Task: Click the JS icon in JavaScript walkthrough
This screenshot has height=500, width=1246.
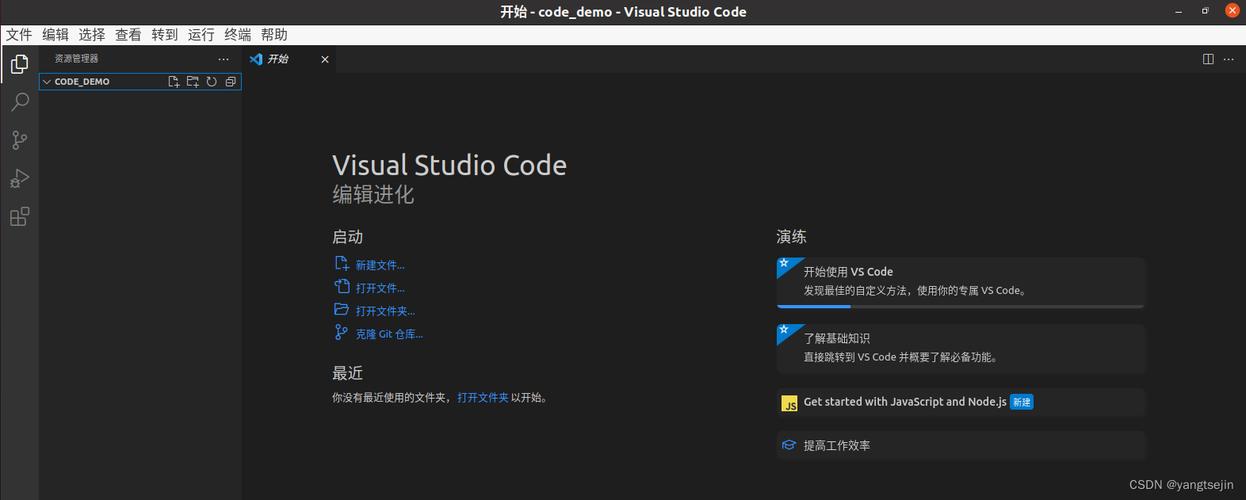Action: [789, 403]
